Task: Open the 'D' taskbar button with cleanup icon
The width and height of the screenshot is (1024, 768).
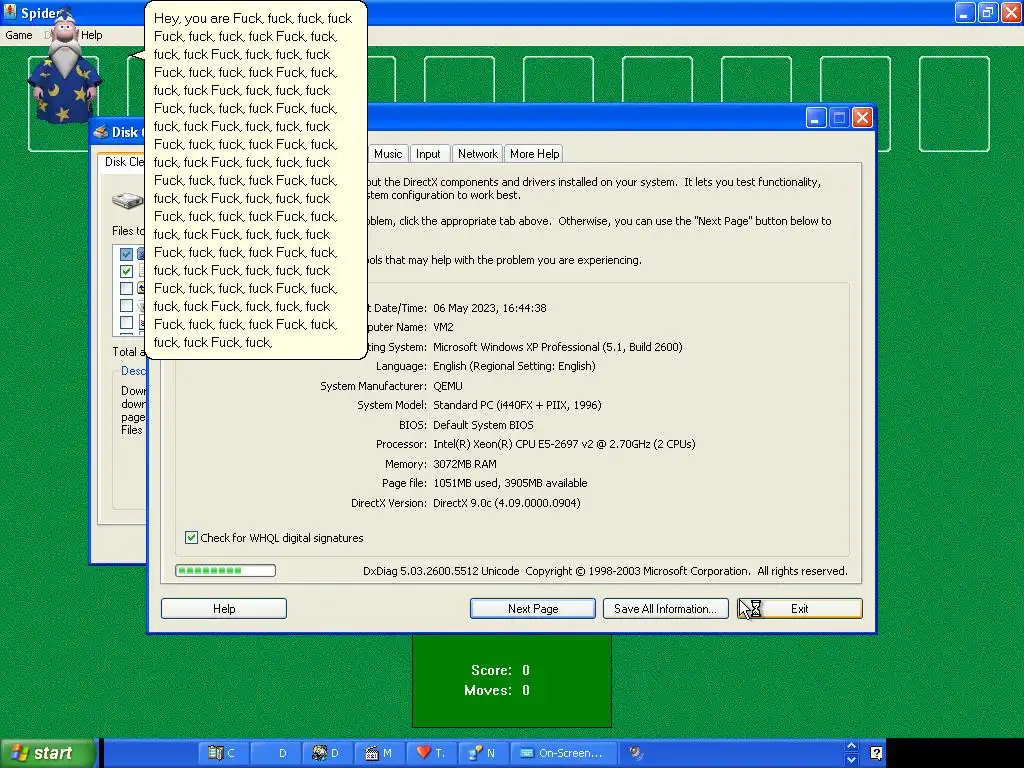Action: click(x=327, y=753)
